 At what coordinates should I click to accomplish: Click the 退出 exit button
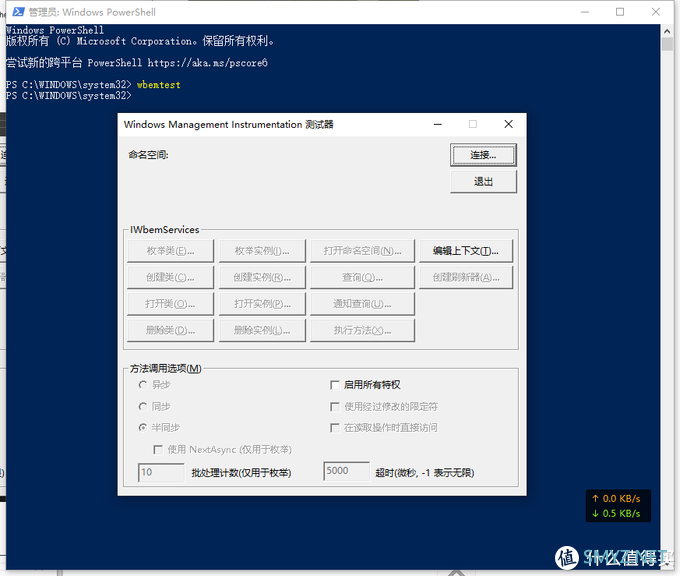coord(483,181)
